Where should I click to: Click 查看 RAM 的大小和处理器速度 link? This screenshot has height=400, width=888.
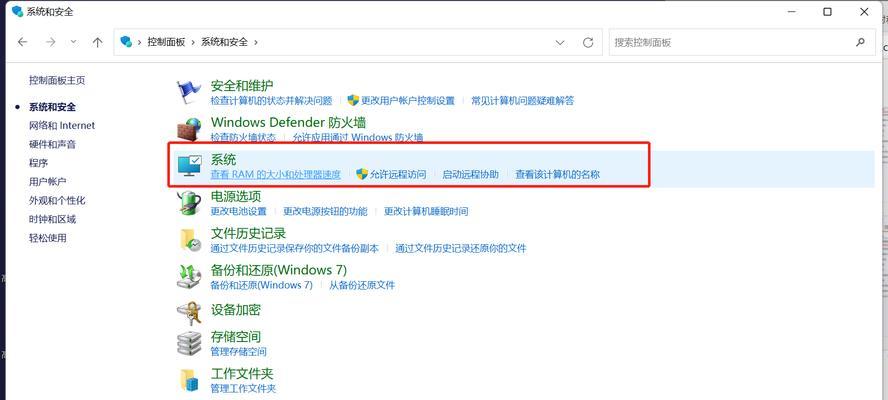(x=276, y=175)
